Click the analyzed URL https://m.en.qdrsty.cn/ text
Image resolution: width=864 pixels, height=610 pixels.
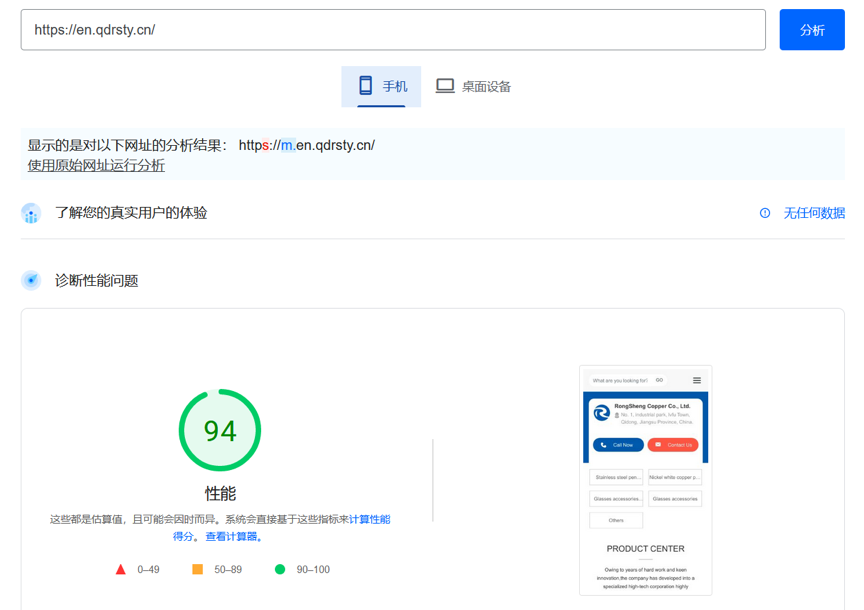click(306, 144)
